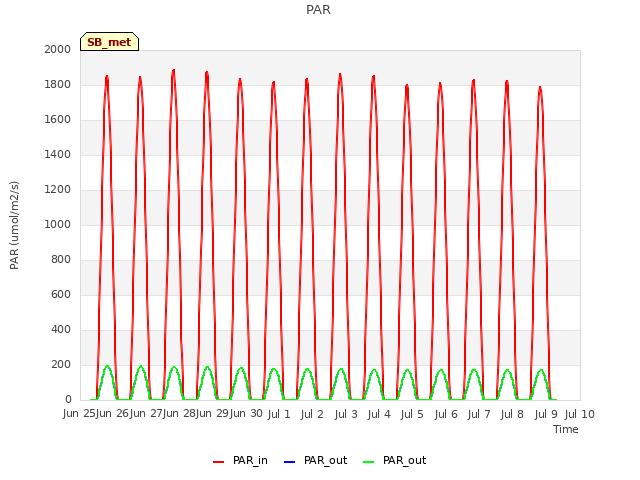The width and height of the screenshot is (640, 480).
Task: Click the Jul 2 x-axis date label
Action: pyautogui.click(x=312, y=414)
